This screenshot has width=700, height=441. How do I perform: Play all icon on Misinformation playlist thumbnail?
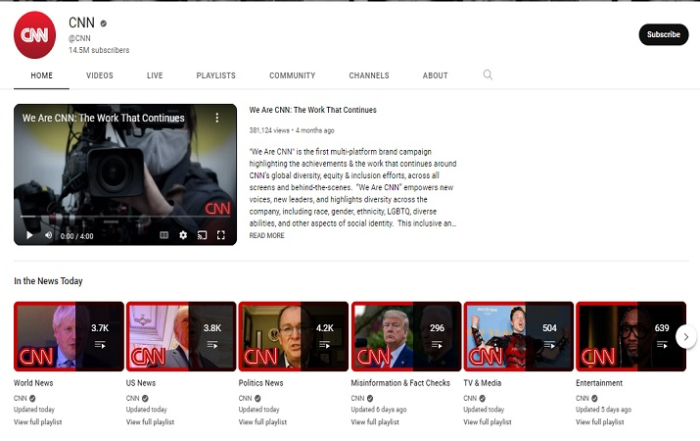pos(437,345)
